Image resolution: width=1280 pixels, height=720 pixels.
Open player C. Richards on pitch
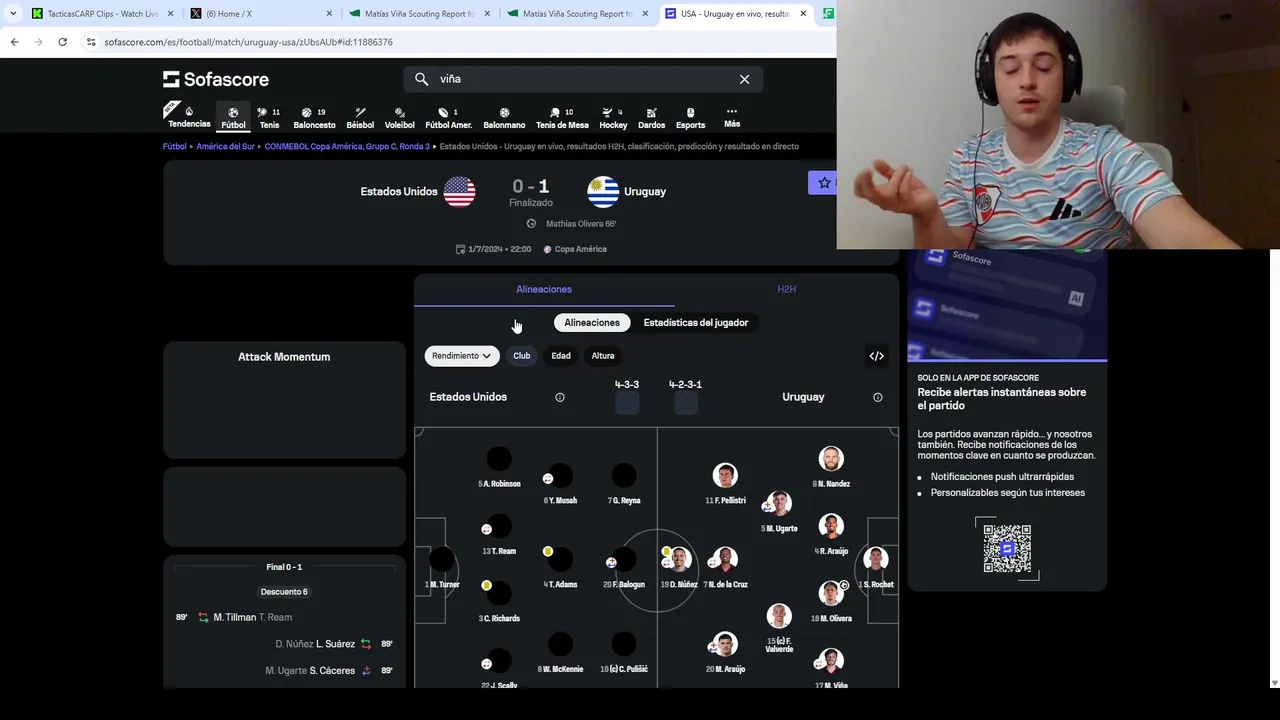(x=499, y=601)
